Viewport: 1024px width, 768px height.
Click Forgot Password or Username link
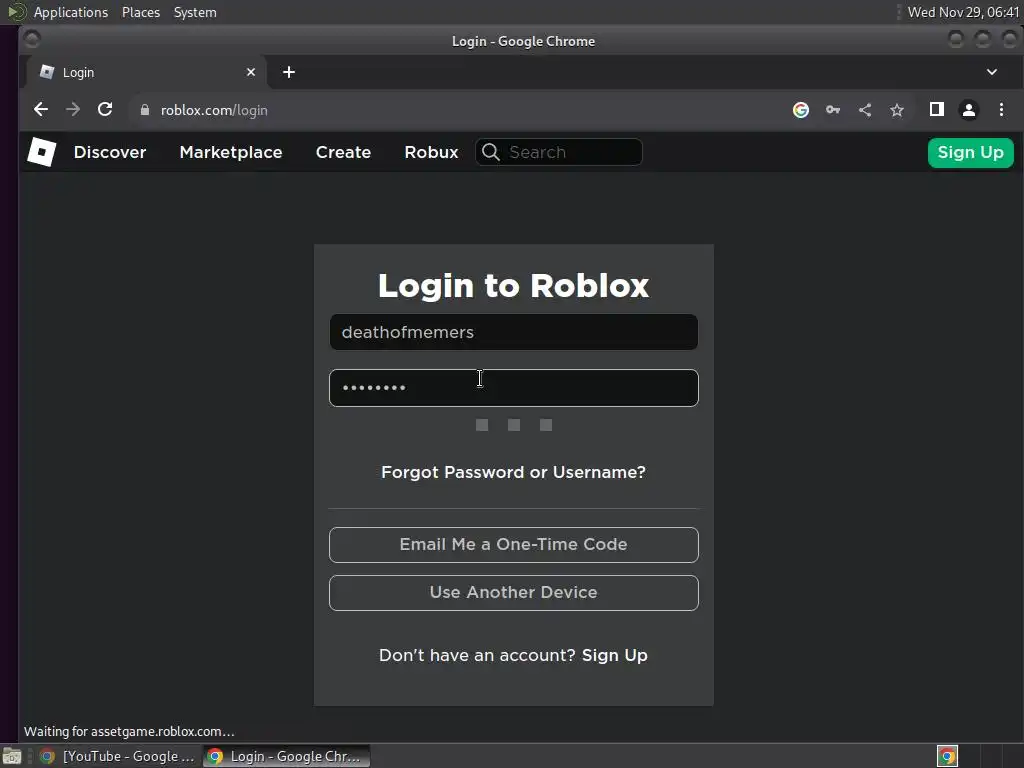coord(513,472)
